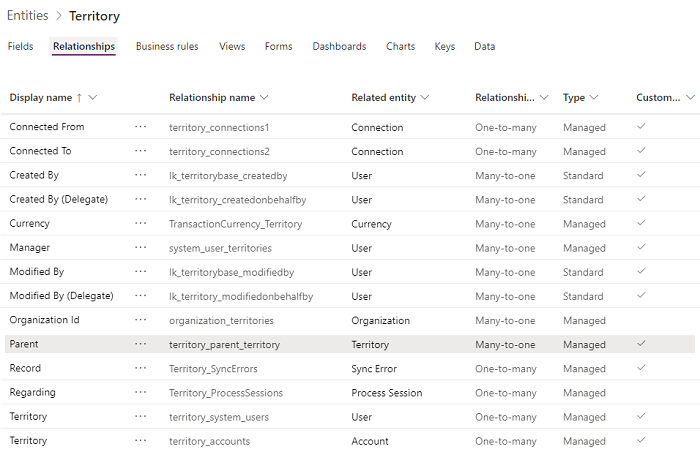Expand the Customizable column header dropdown
Image resolution: width=700 pixels, height=460 pixels.
pyautogui.click(x=690, y=98)
